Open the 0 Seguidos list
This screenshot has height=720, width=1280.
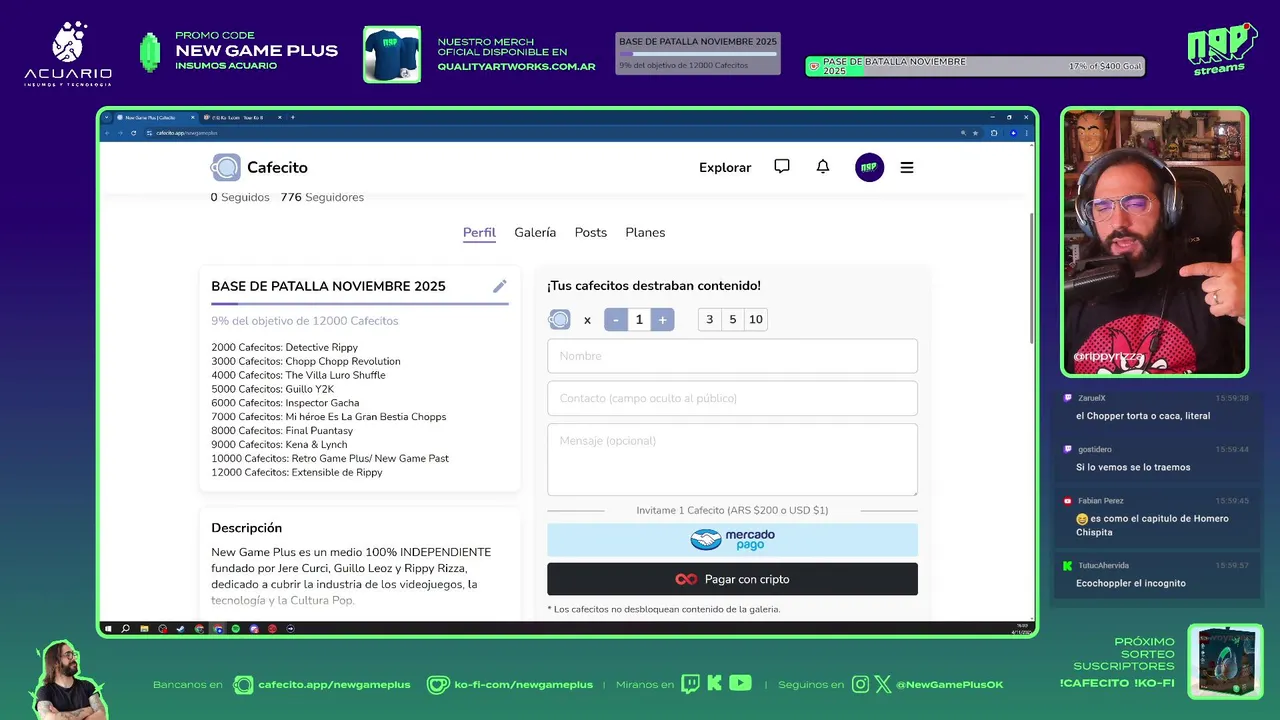click(240, 197)
